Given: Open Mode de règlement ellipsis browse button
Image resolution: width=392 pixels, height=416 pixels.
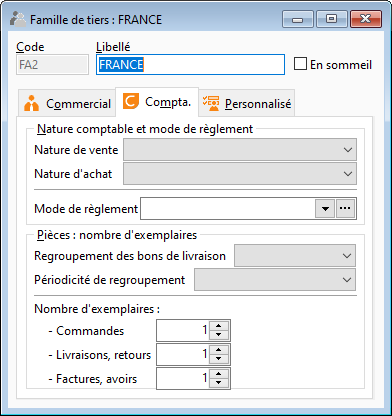Looking at the screenshot, I should point(345,208).
